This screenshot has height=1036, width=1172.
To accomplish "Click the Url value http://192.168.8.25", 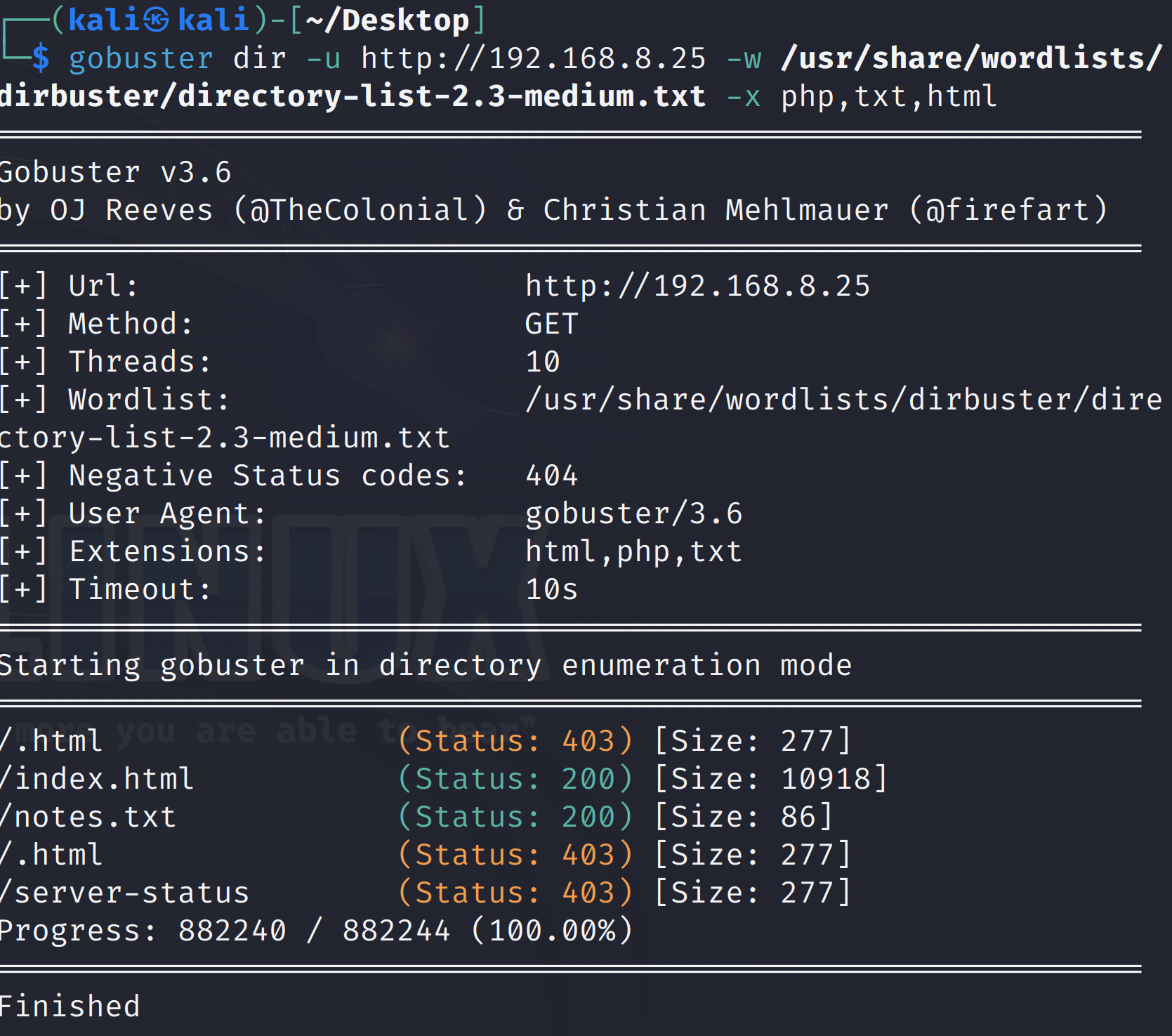I will [698, 286].
